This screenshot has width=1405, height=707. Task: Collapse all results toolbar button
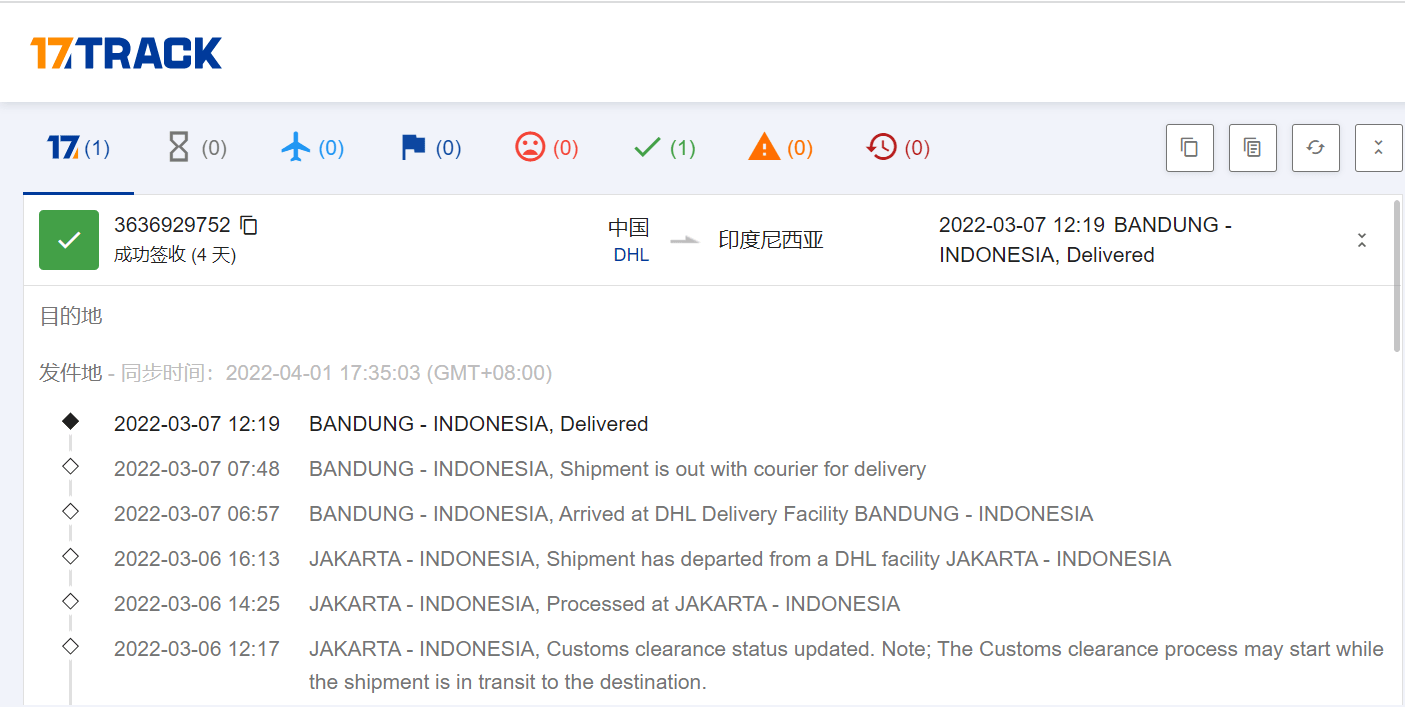pos(1379,148)
